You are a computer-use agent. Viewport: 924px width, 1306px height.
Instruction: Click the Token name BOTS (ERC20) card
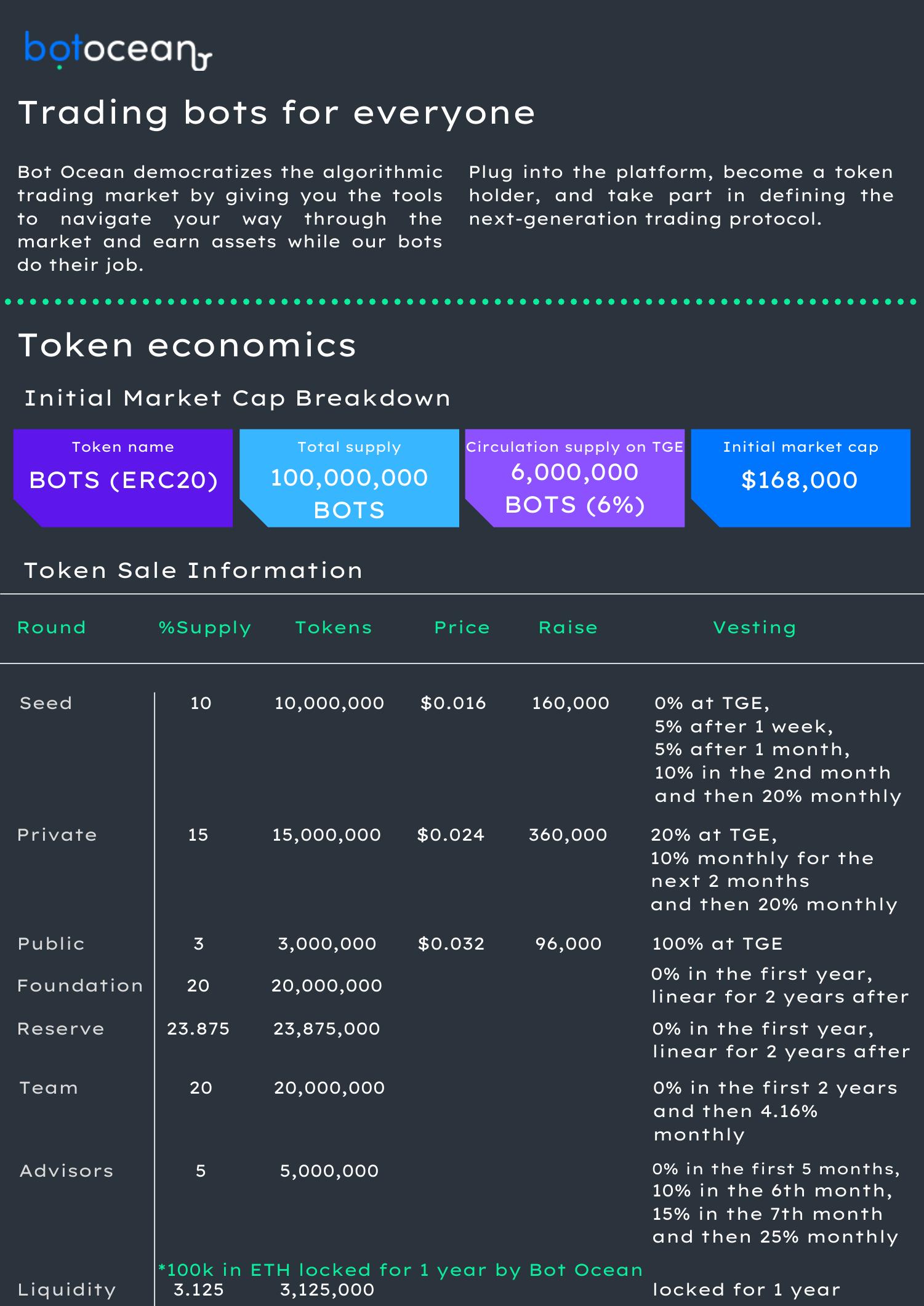tap(123, 478)
